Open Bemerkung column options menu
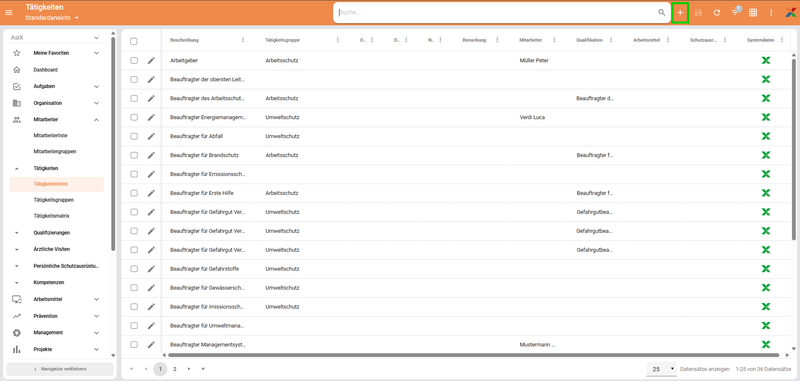 tap(497, 40)
